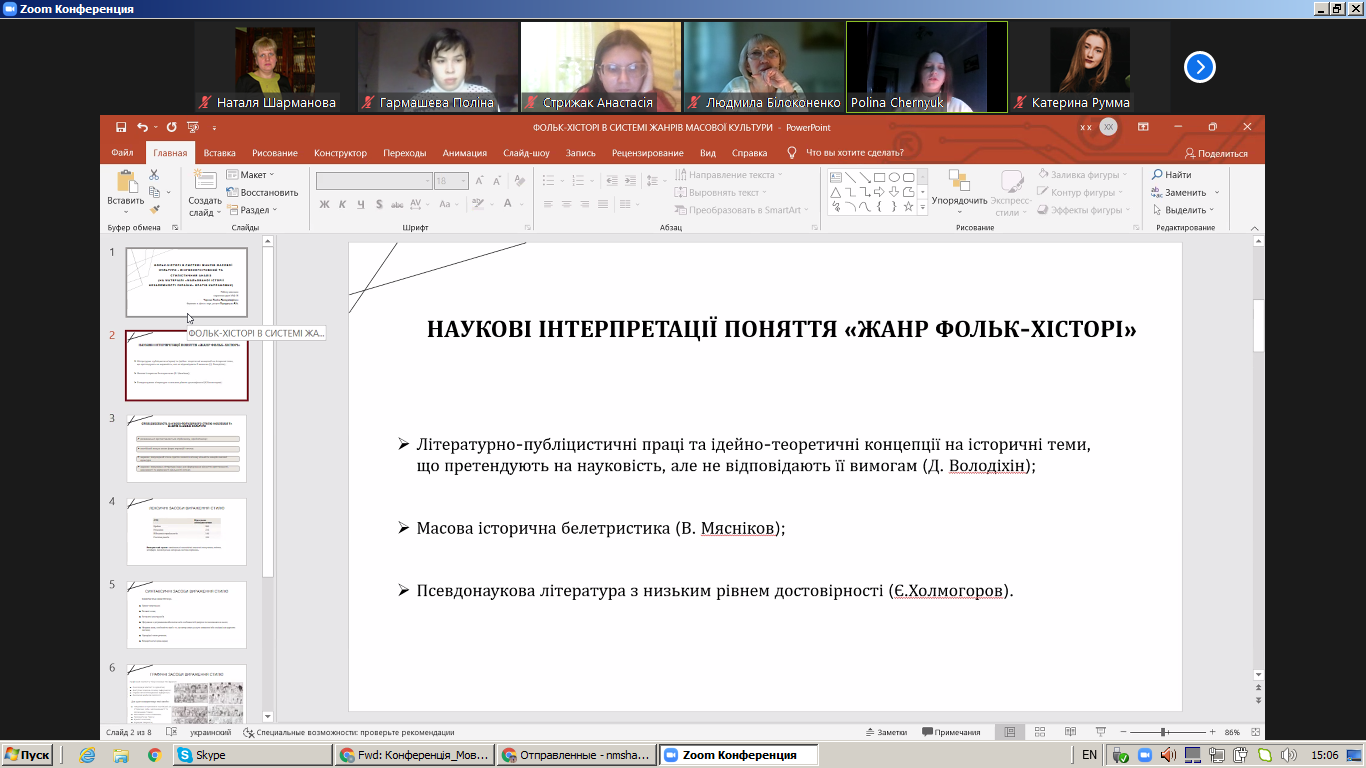Switch to slide sorter view in status bar
Viewport: 1366px width, 768px height.
click(x=1040, y=732)
